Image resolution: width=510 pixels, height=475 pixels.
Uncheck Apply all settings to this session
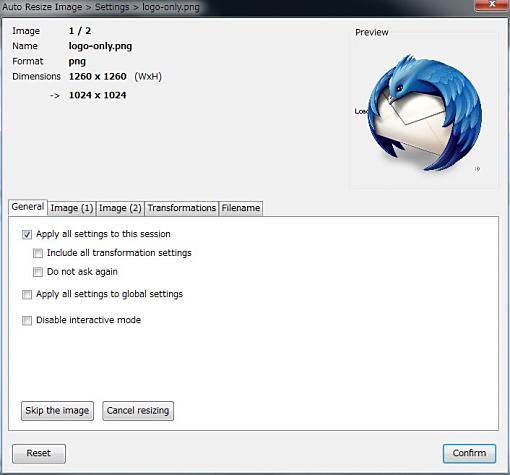tap(27, 235)
